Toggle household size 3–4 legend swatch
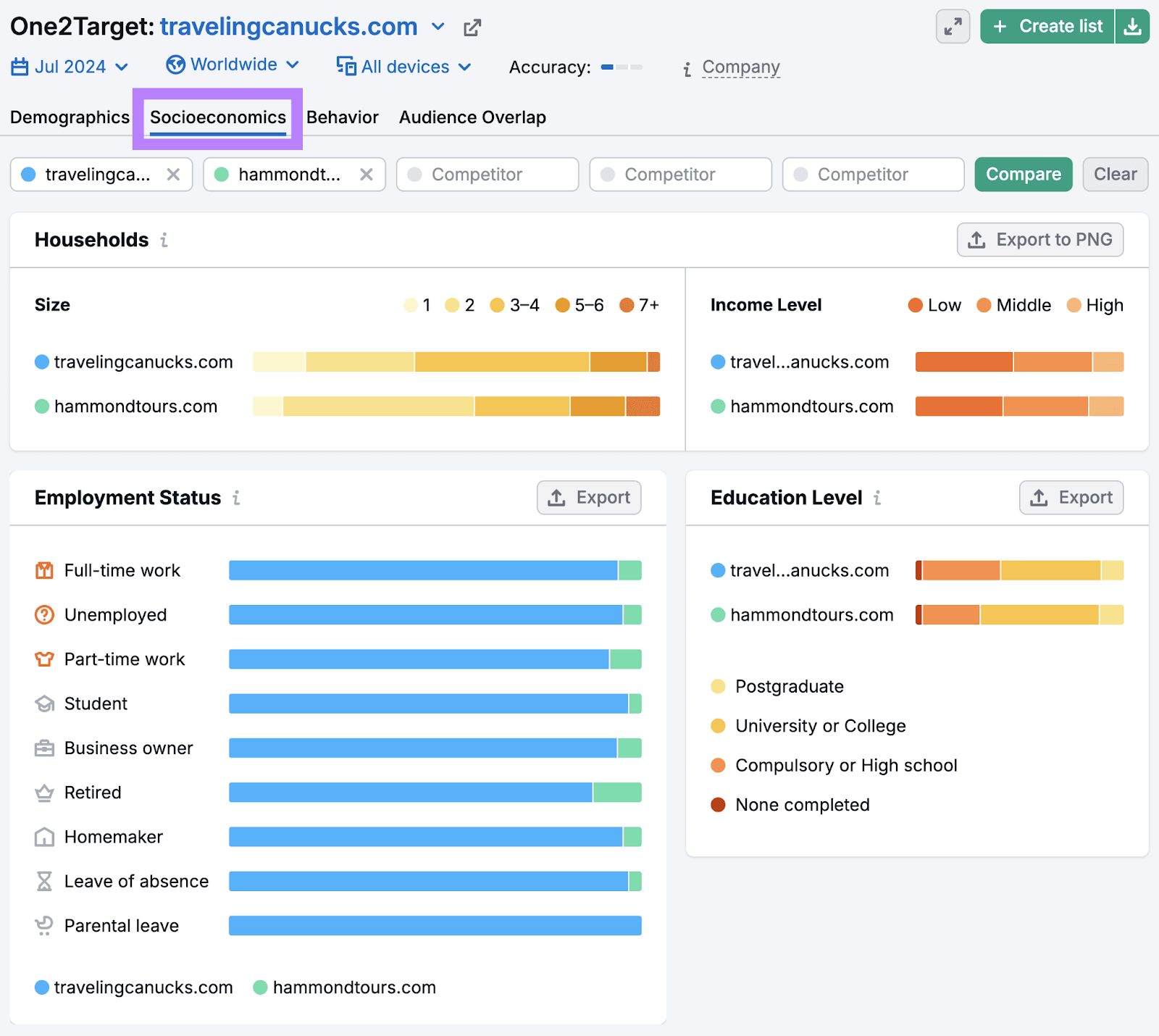 (497, 305)
